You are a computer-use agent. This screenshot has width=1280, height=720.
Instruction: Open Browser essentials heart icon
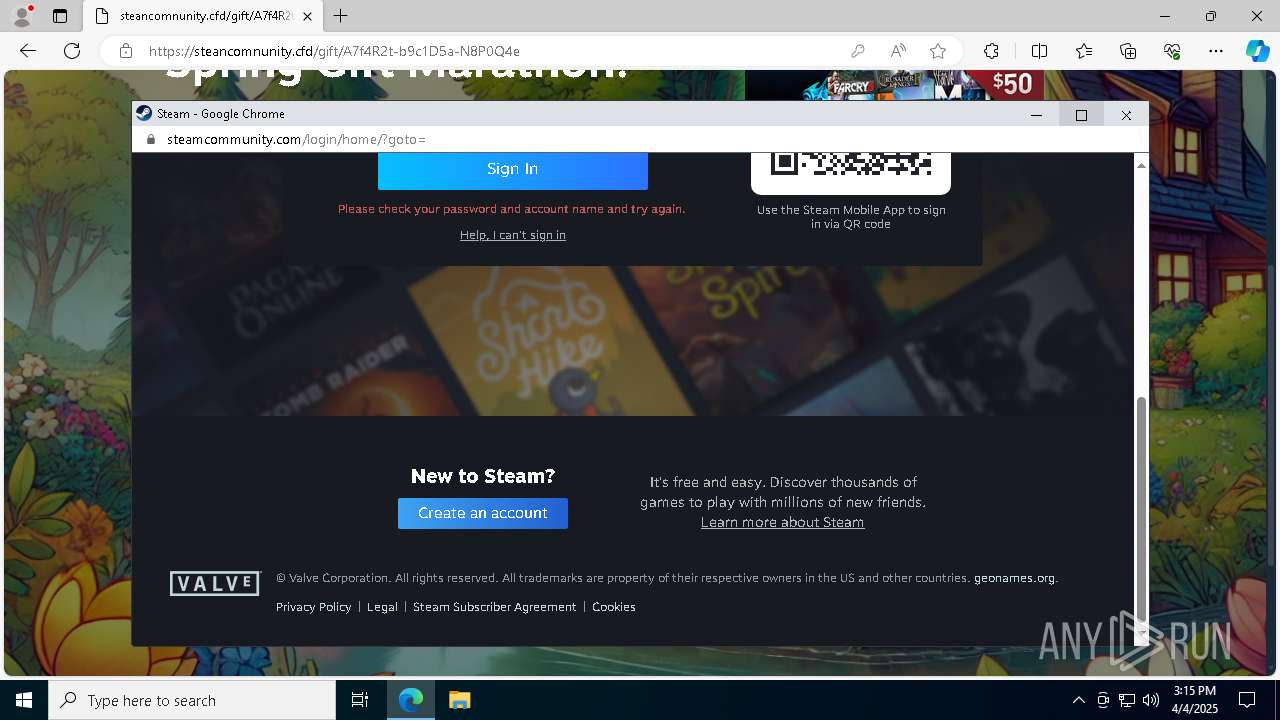1172,51
